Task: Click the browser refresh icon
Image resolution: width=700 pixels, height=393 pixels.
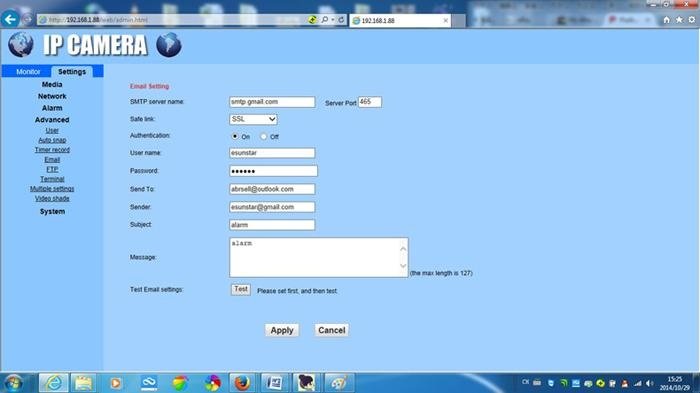Action: (341, 20)
